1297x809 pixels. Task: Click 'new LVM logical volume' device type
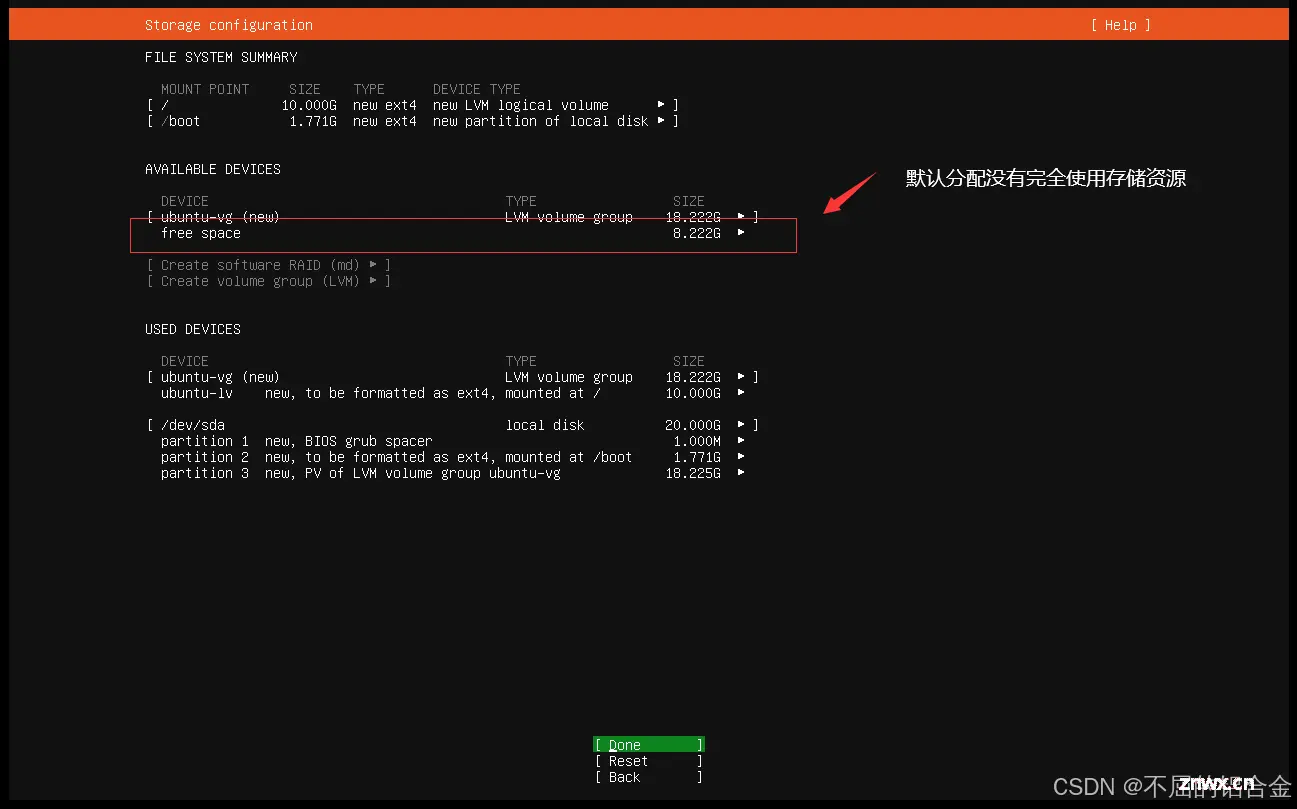click(x=520, y=105)
